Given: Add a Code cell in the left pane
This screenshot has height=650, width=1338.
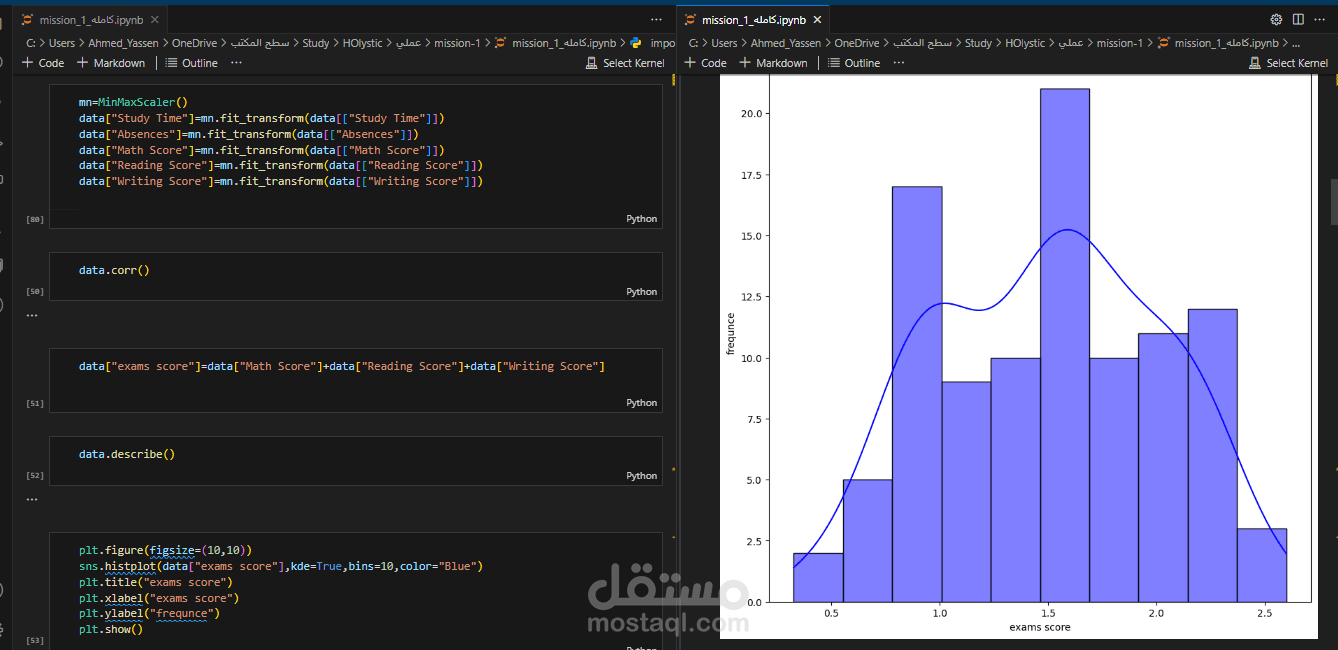Looking at the screenshot, I should coord(43,63).
